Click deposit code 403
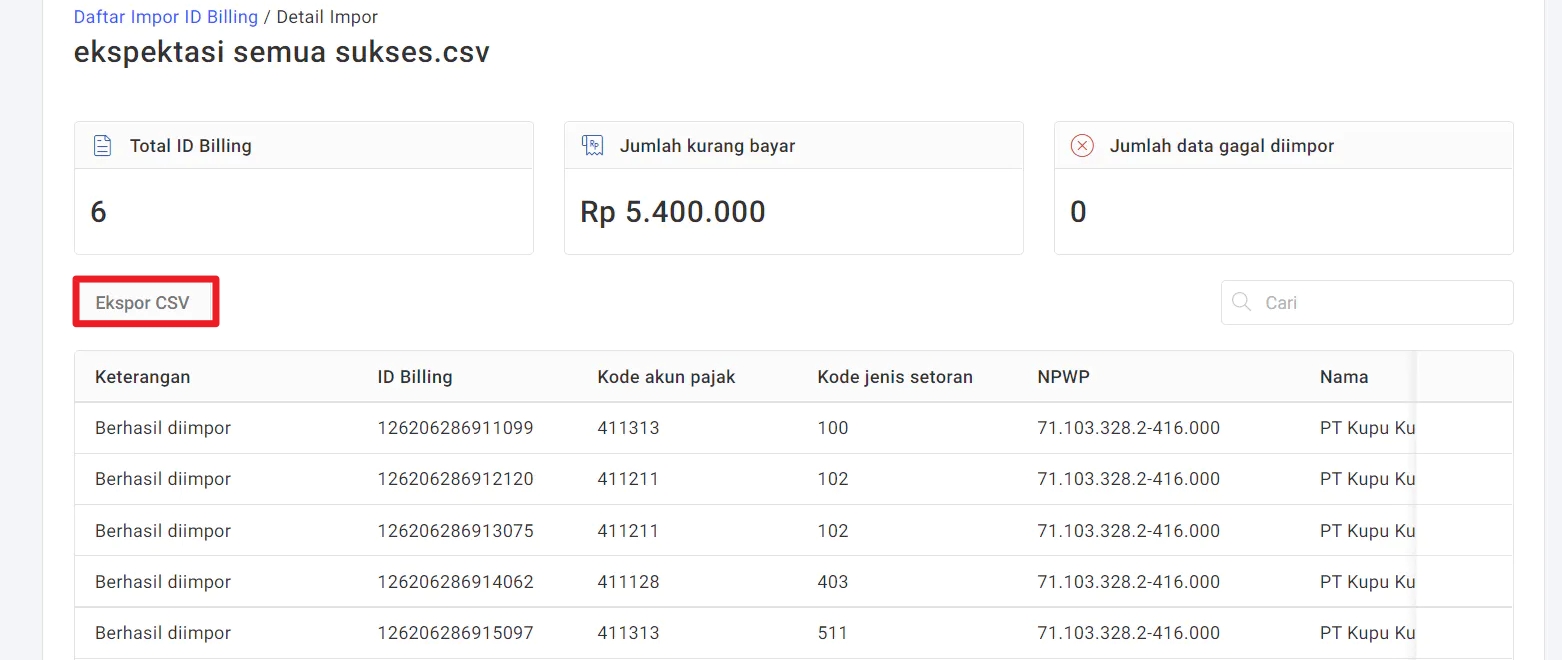Image resolution: width=1562 pixels, height=660 pixels. coord(832,582)
